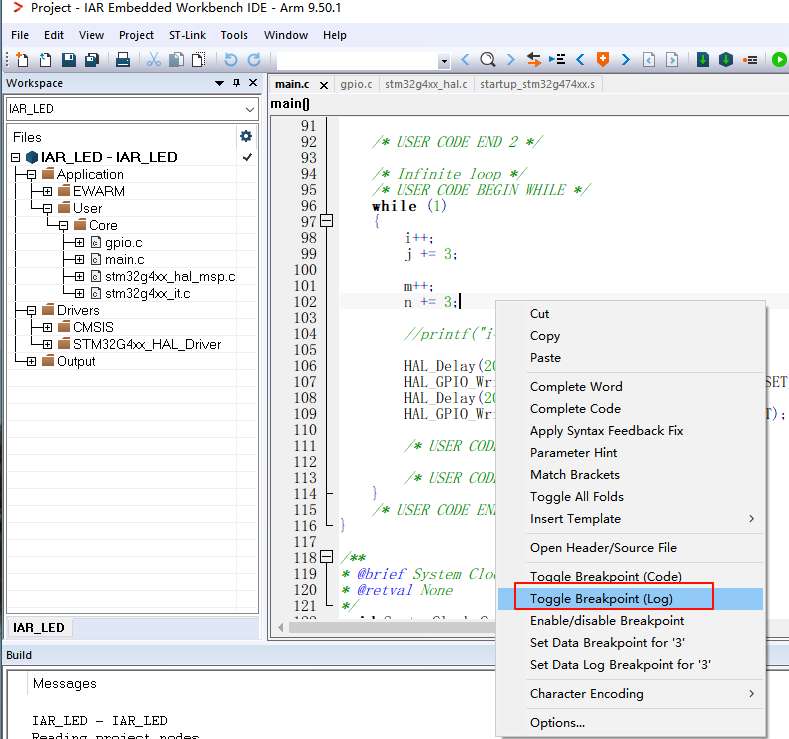The image size is (789, 739).
Task: Expand the gpio.c tree node
Action: coord(80,242)
